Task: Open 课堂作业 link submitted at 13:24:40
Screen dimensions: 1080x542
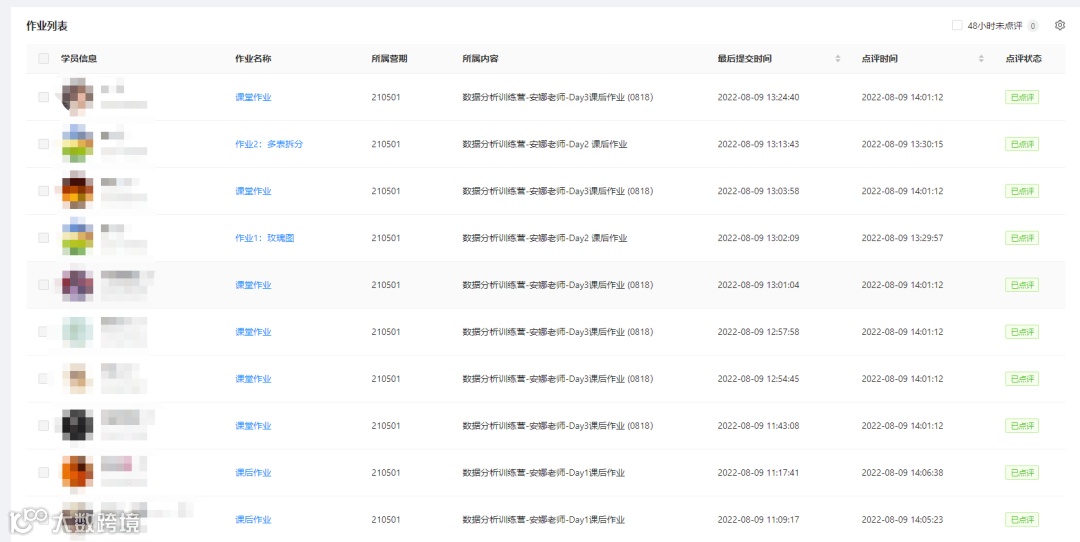Action: pos(253,97)
